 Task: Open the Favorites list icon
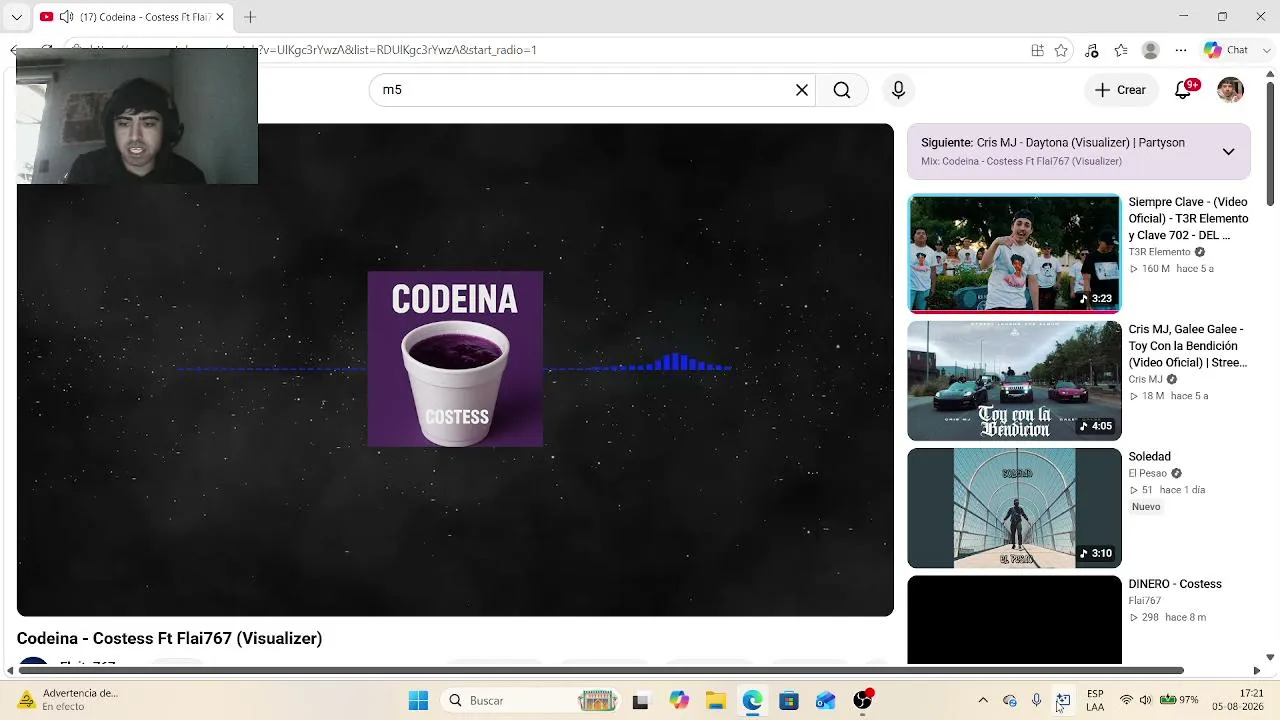coord(1121,50)
